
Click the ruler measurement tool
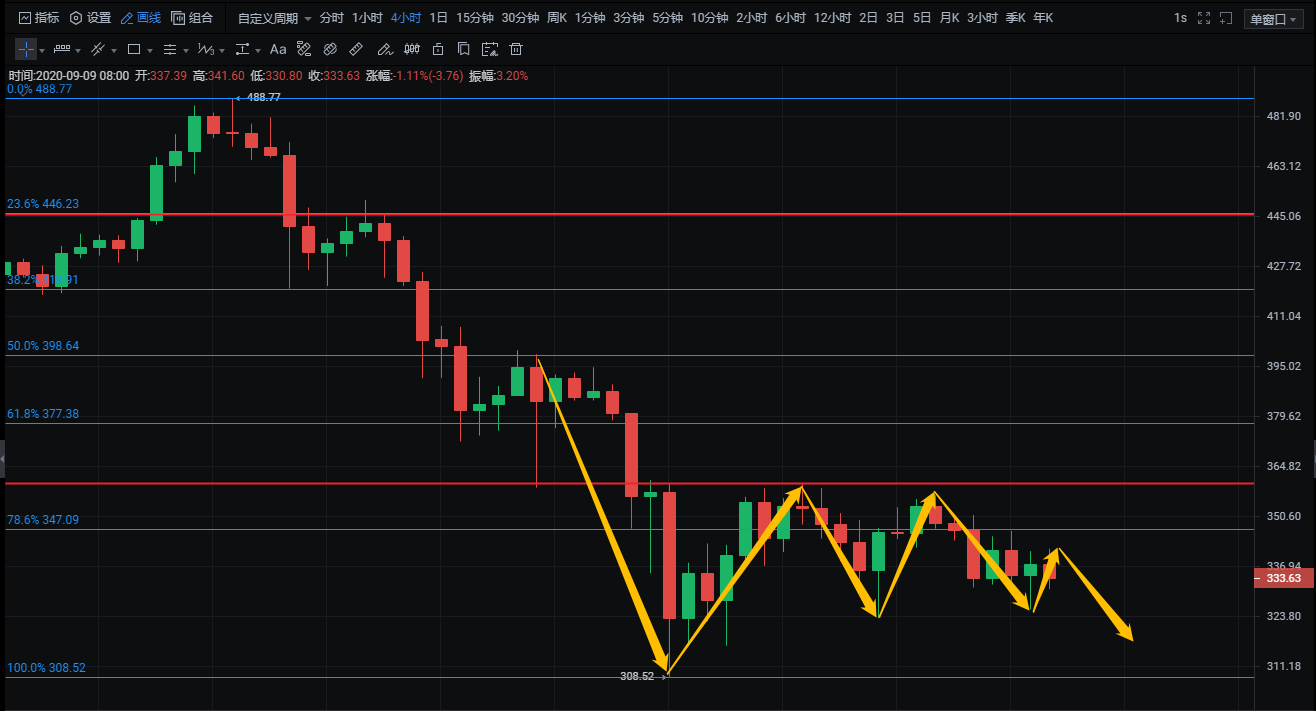pyautogui.click(x=357, y=49)
